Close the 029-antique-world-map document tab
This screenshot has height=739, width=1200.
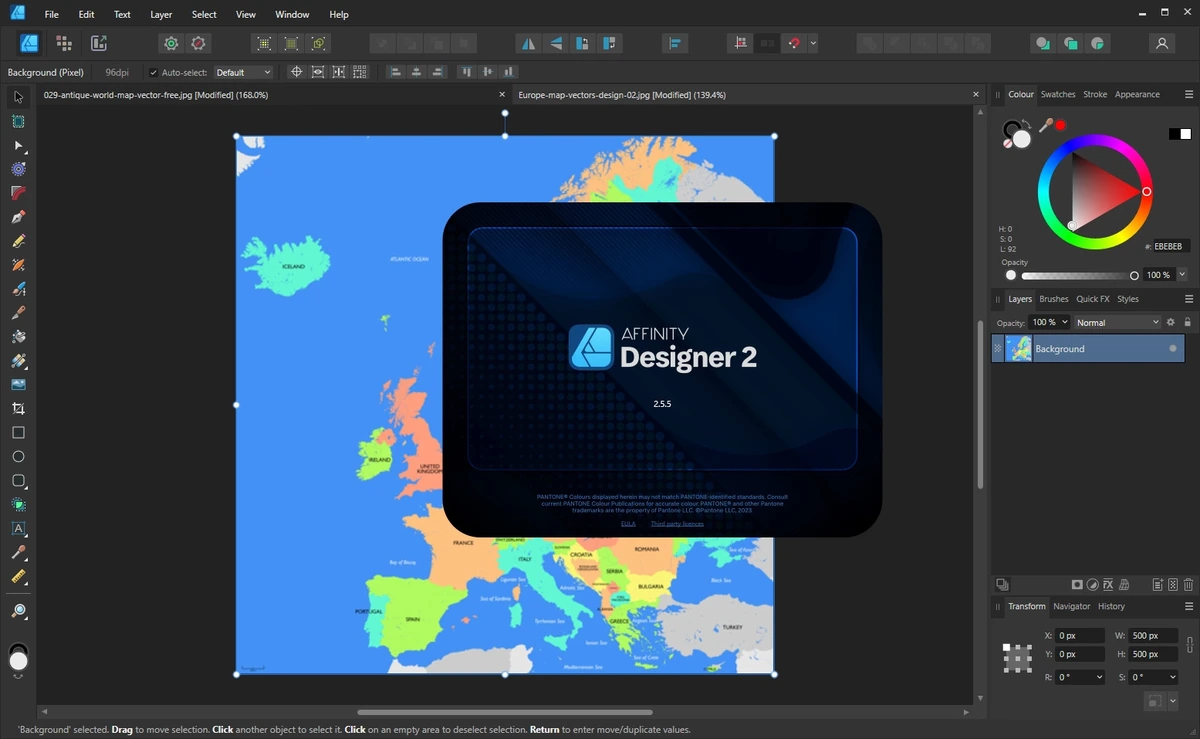(x=502, y=95)
